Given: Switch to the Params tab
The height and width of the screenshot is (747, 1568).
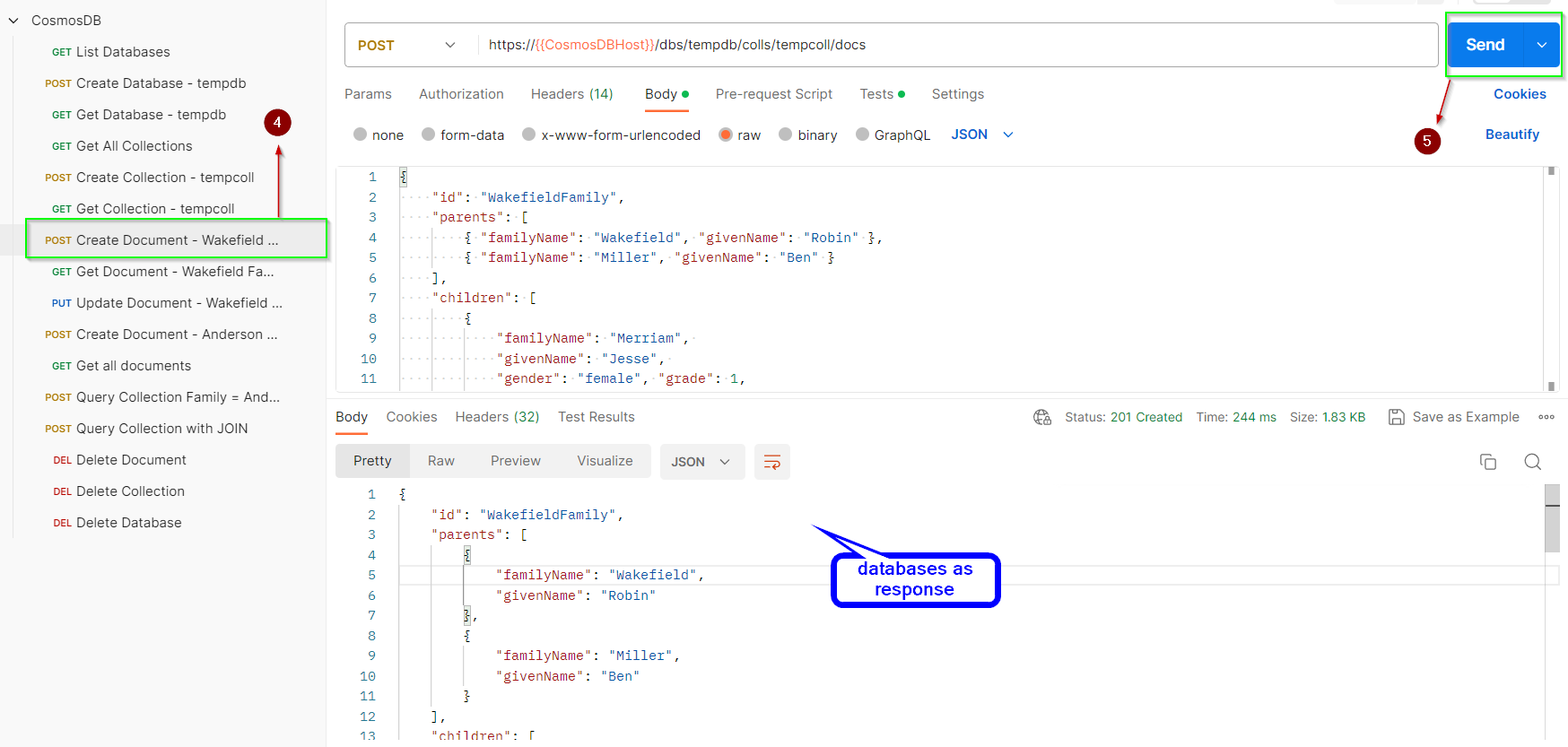Looking at the screenshot, I should 368,94.
